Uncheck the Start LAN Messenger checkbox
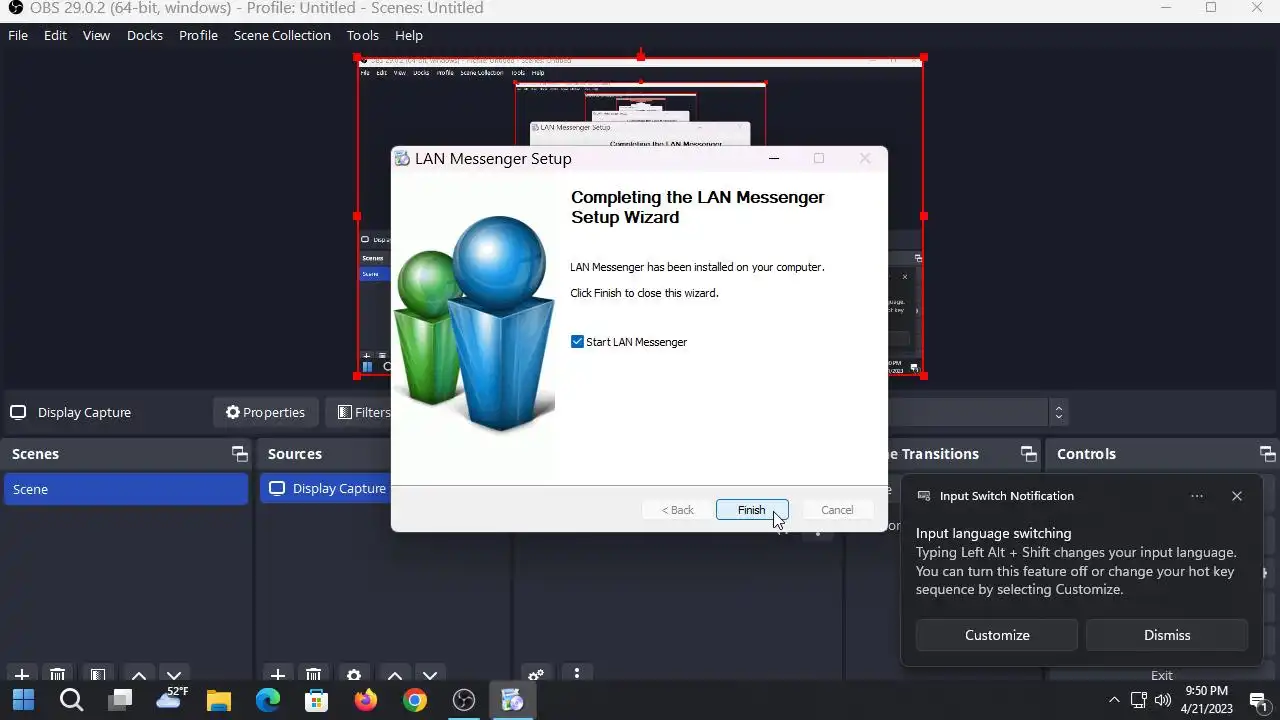Viewport: 1280px width, 720px height. point(577,342)
